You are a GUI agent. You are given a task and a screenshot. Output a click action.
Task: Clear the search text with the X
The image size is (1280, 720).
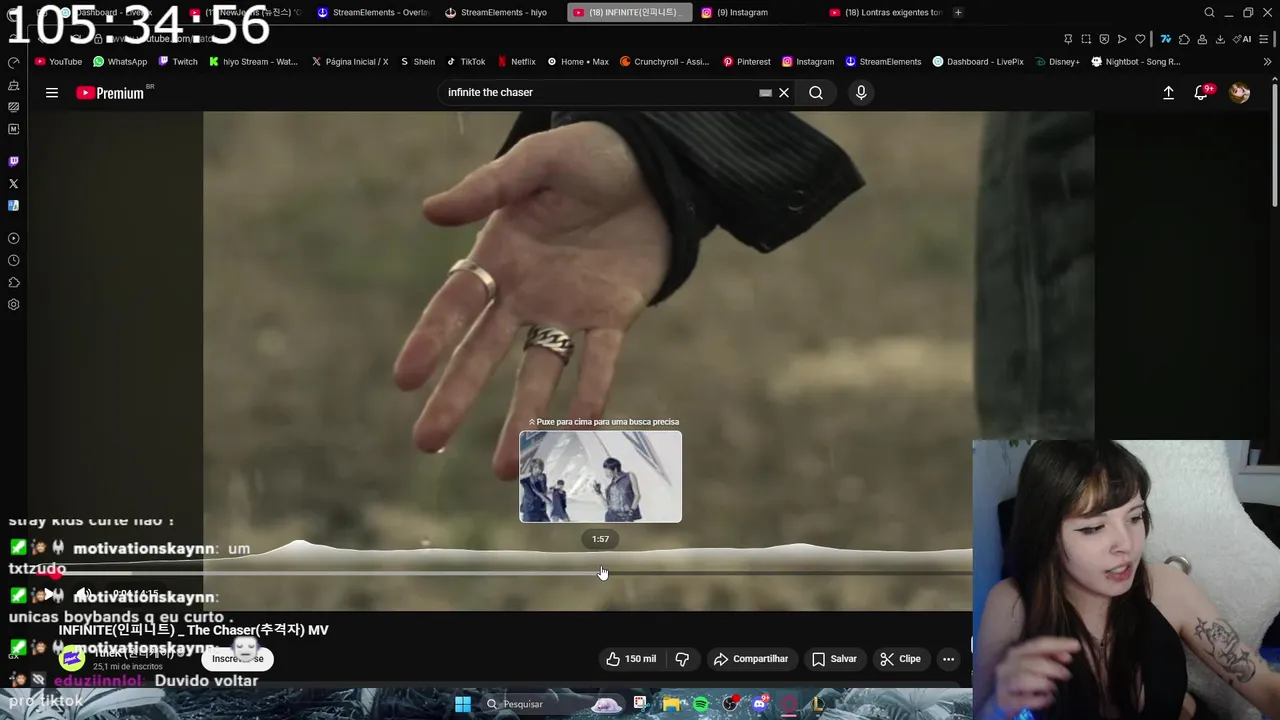(784, 93)
